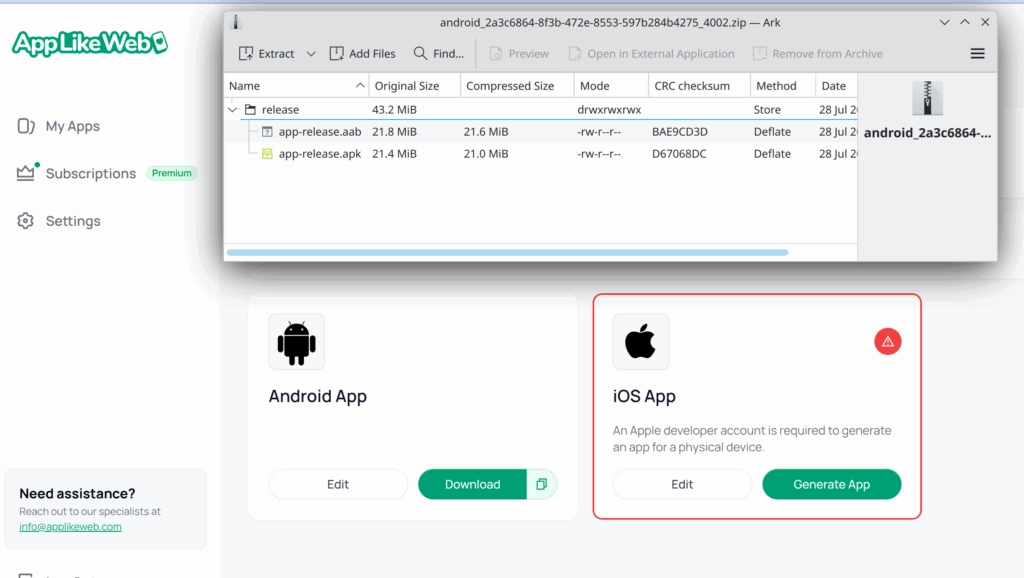Open Settings via the gear icon
Viewport: 1024px width, 578px height.
(26, 221)
